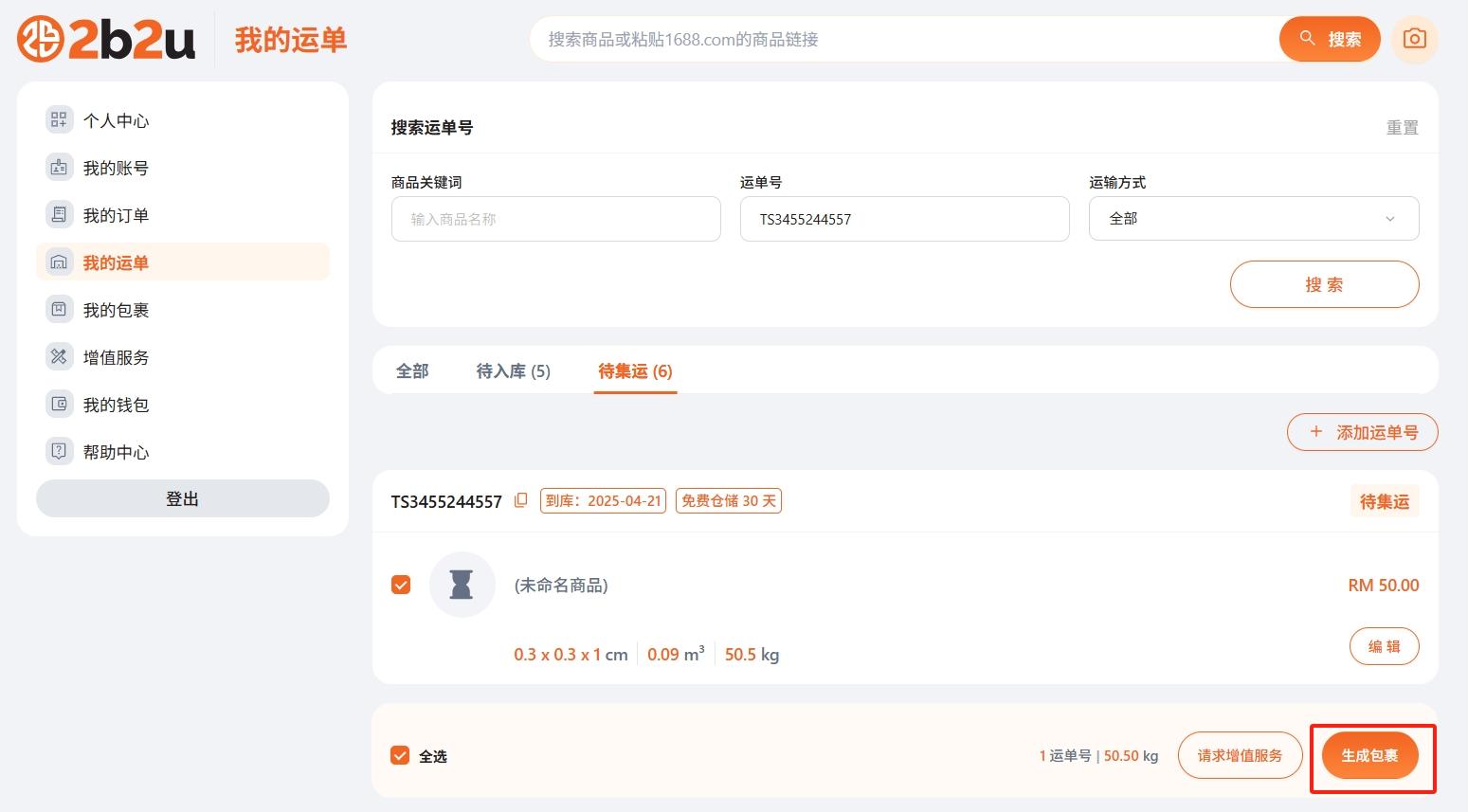Open 增值服务 in sidebar
The width and height of the screenshot is (1468, 812).
click(x=116, y=357)
